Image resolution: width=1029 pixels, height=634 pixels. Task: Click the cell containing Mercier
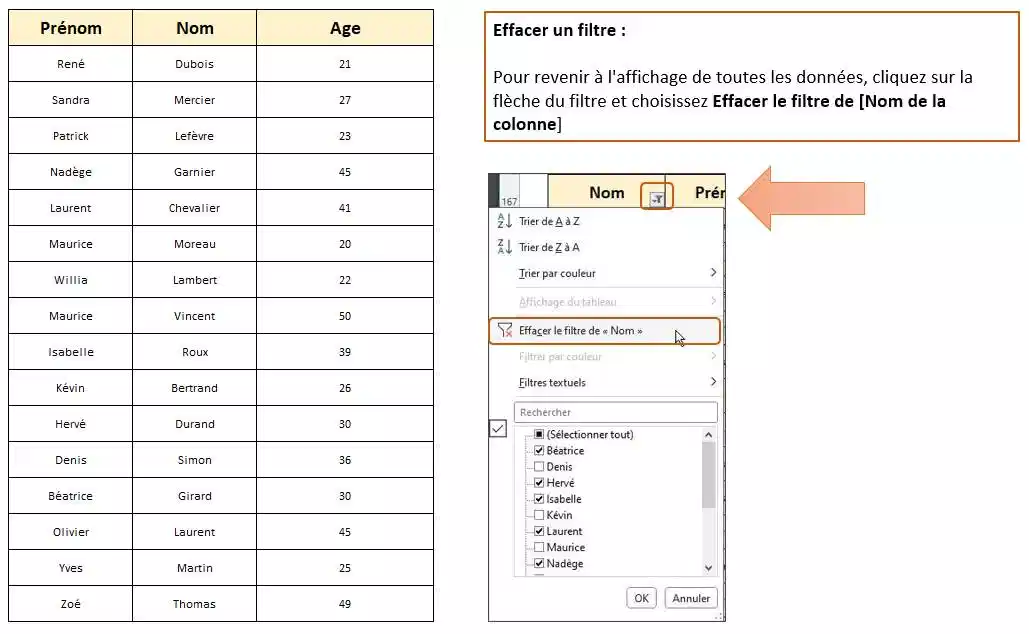click(x=195, y=100)
